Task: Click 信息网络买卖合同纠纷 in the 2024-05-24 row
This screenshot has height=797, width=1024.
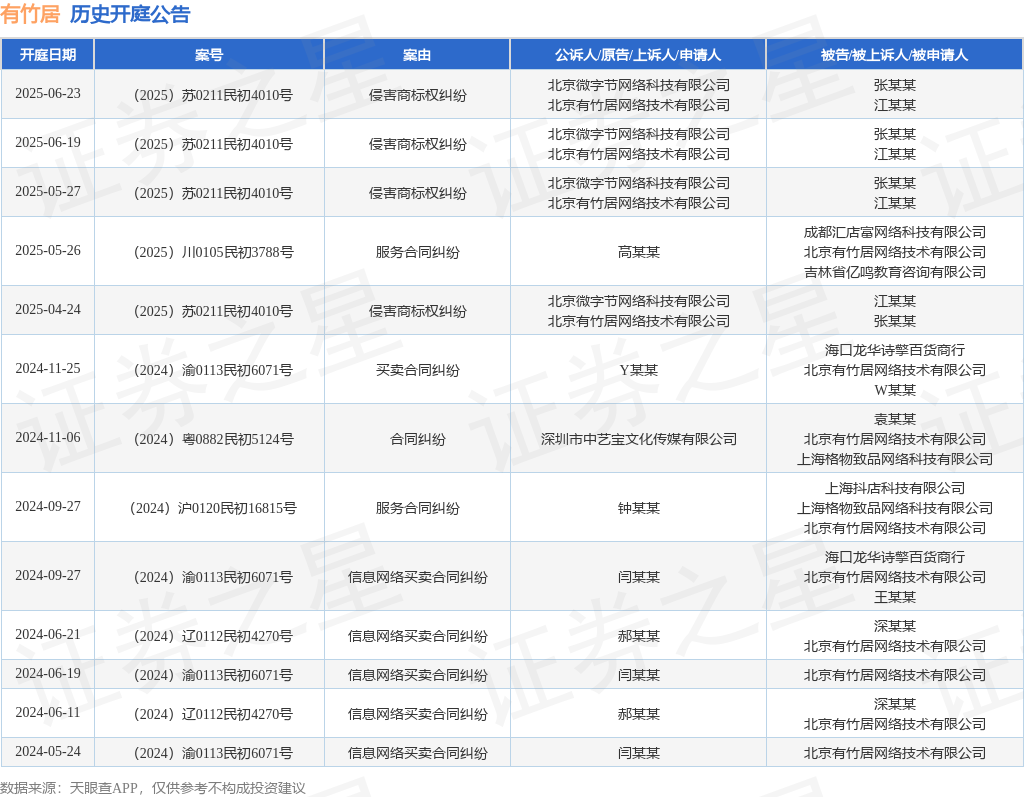Action: coord(417,753)
